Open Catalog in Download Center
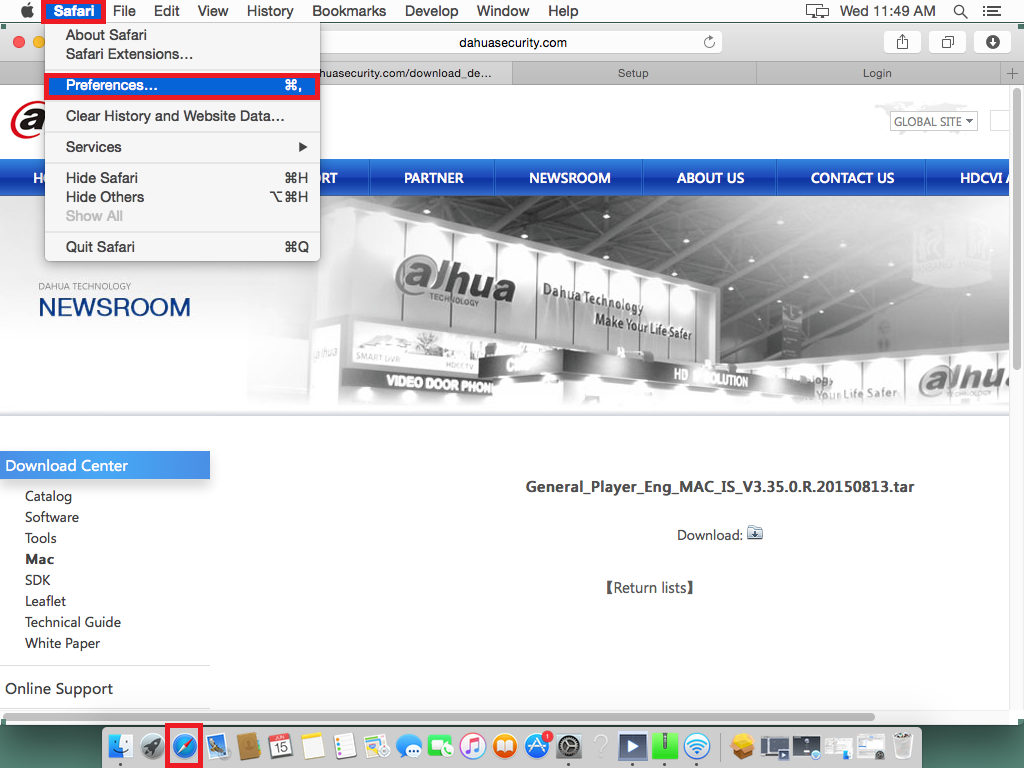The width and height of the screenshot is (1024, 768). 48,496
